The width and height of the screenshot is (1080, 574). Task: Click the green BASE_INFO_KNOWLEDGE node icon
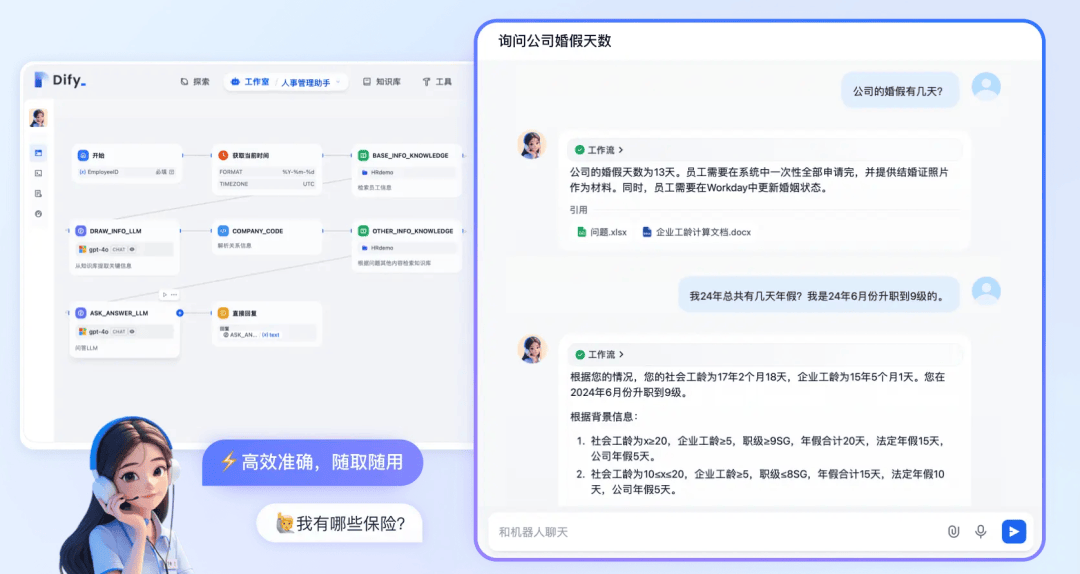pos(363,156)
